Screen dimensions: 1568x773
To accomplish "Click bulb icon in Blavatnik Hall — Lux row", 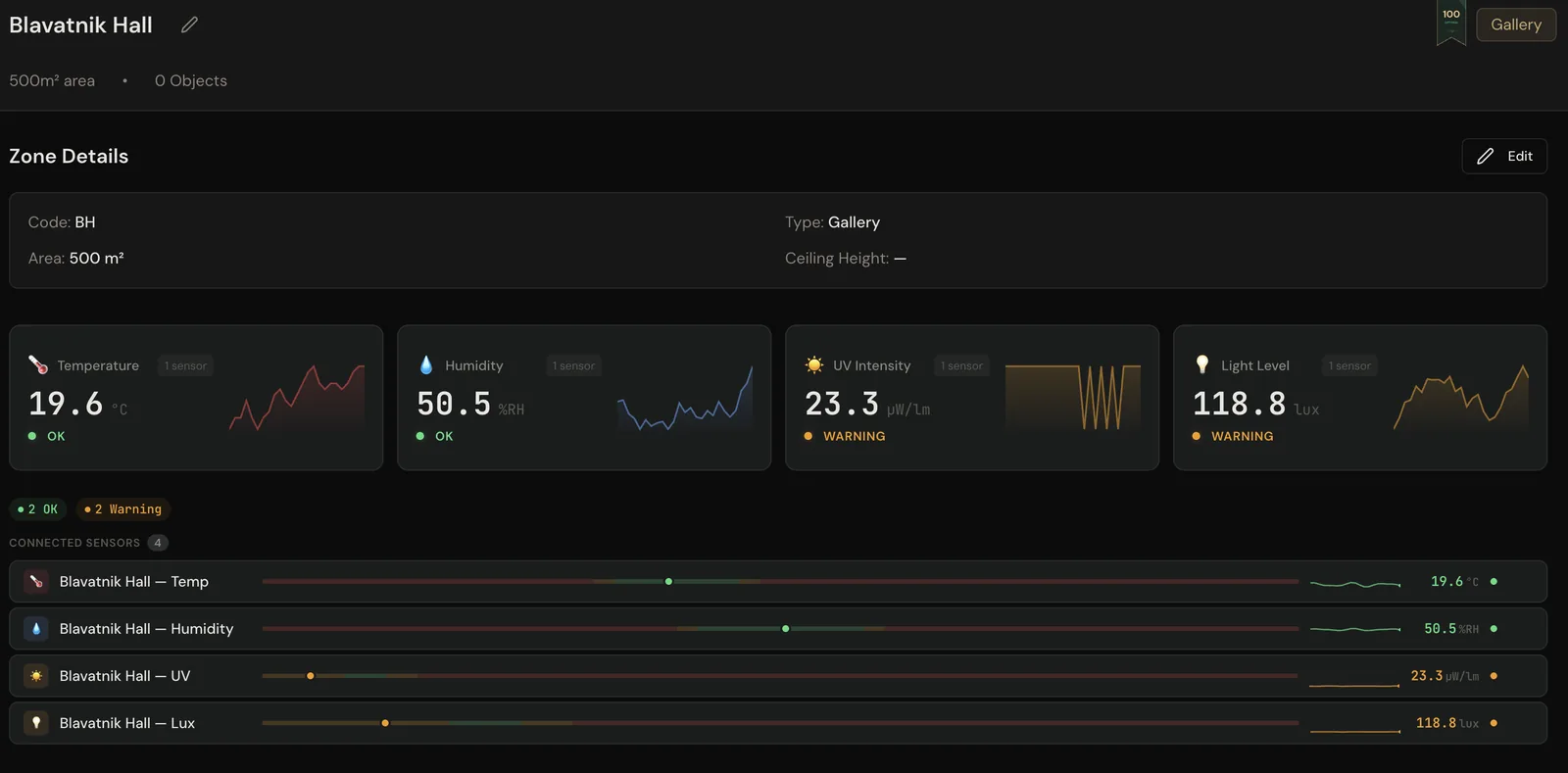I will click(36, 723).
